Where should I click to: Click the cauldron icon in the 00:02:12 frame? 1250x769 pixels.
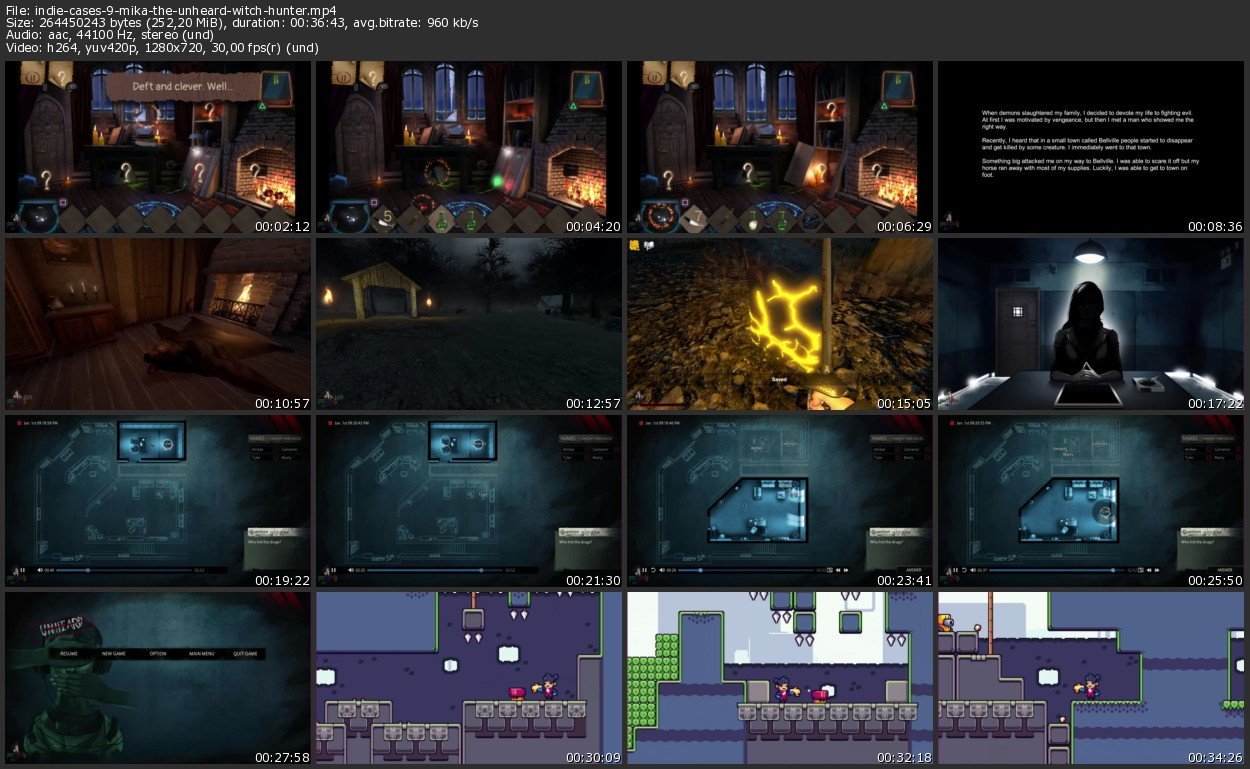tap(37, 215)
